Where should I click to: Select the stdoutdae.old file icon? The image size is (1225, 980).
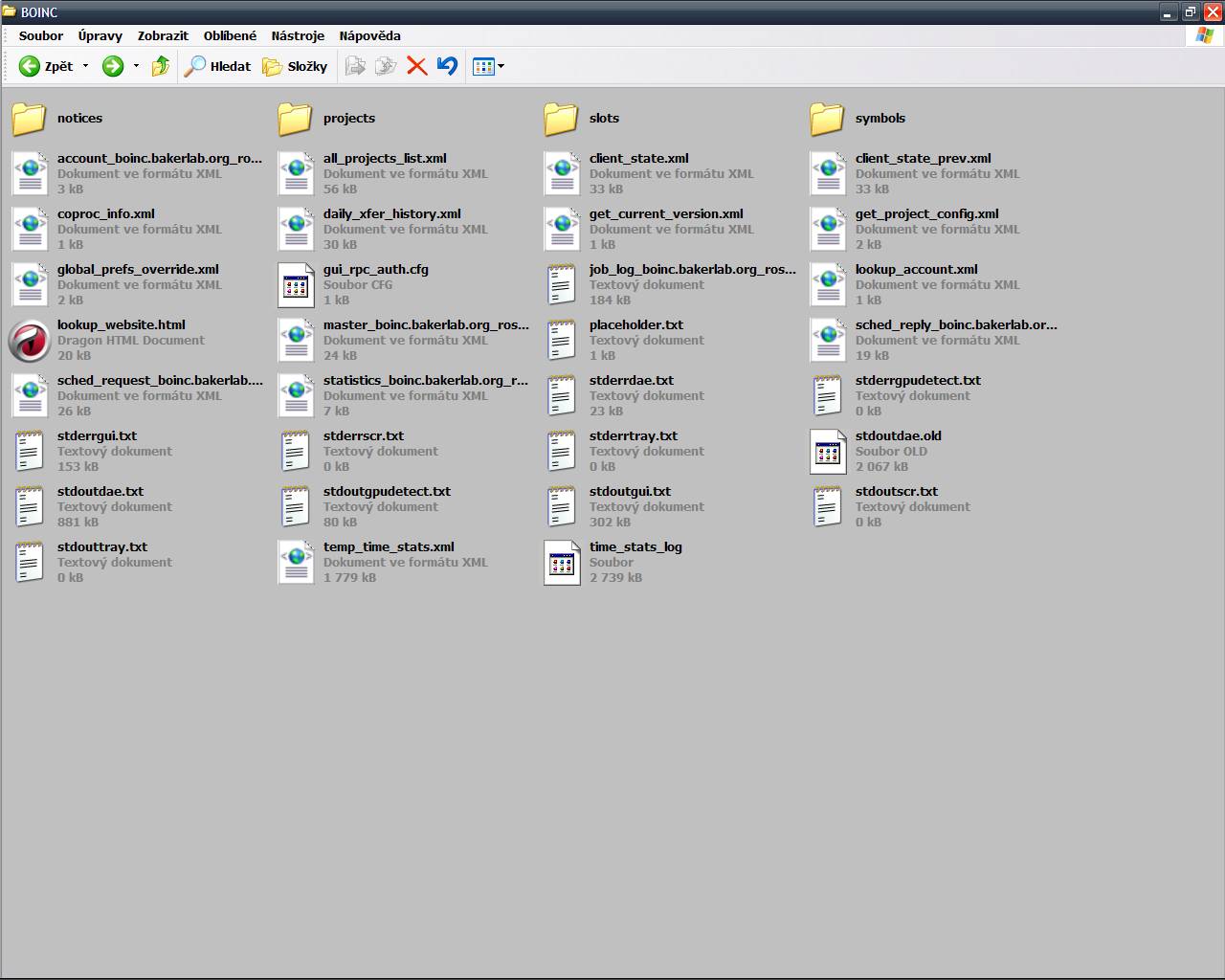point(828,452)
